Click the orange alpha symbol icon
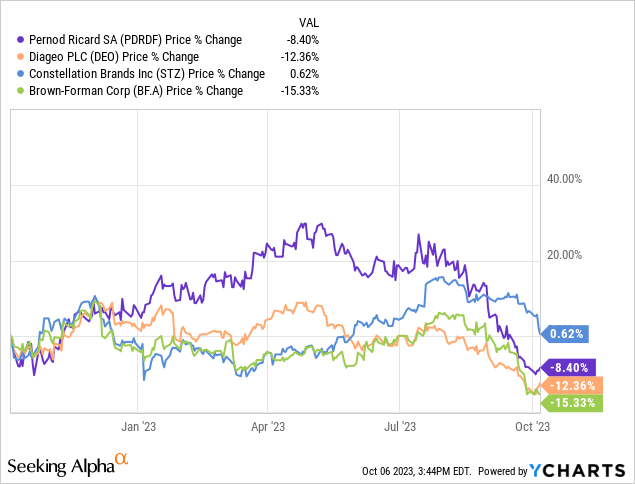Screen dimensions: 635x484 122,460
